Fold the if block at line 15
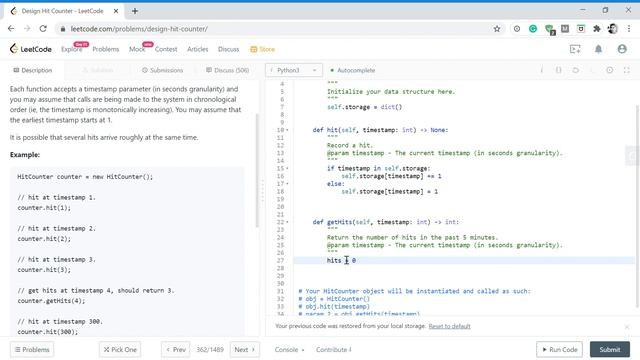This screenshot has width=640, height=360. coord(287,168)
